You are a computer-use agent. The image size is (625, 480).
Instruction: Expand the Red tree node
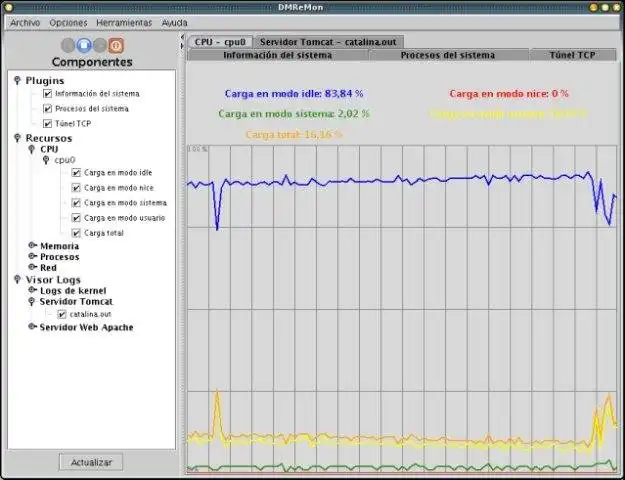33,267
